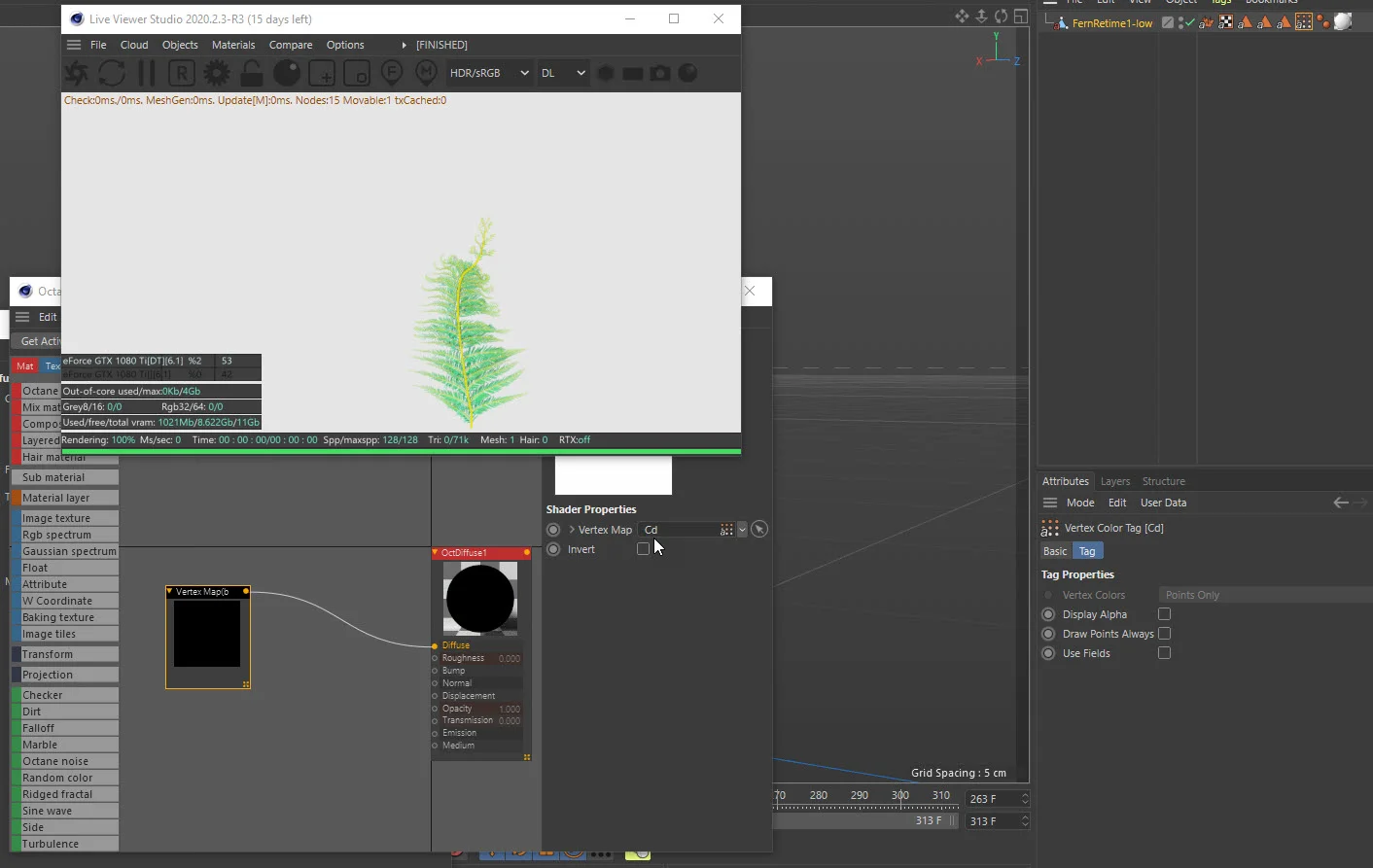
Task: Enable the Draw Points Always checkbox
Action: coord(1163,633)
